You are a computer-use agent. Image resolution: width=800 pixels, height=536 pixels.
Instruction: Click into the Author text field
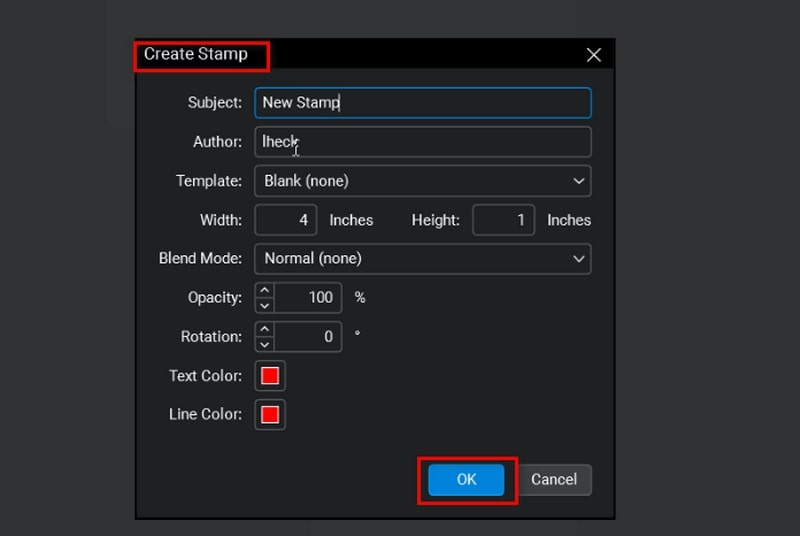[422, 142]
